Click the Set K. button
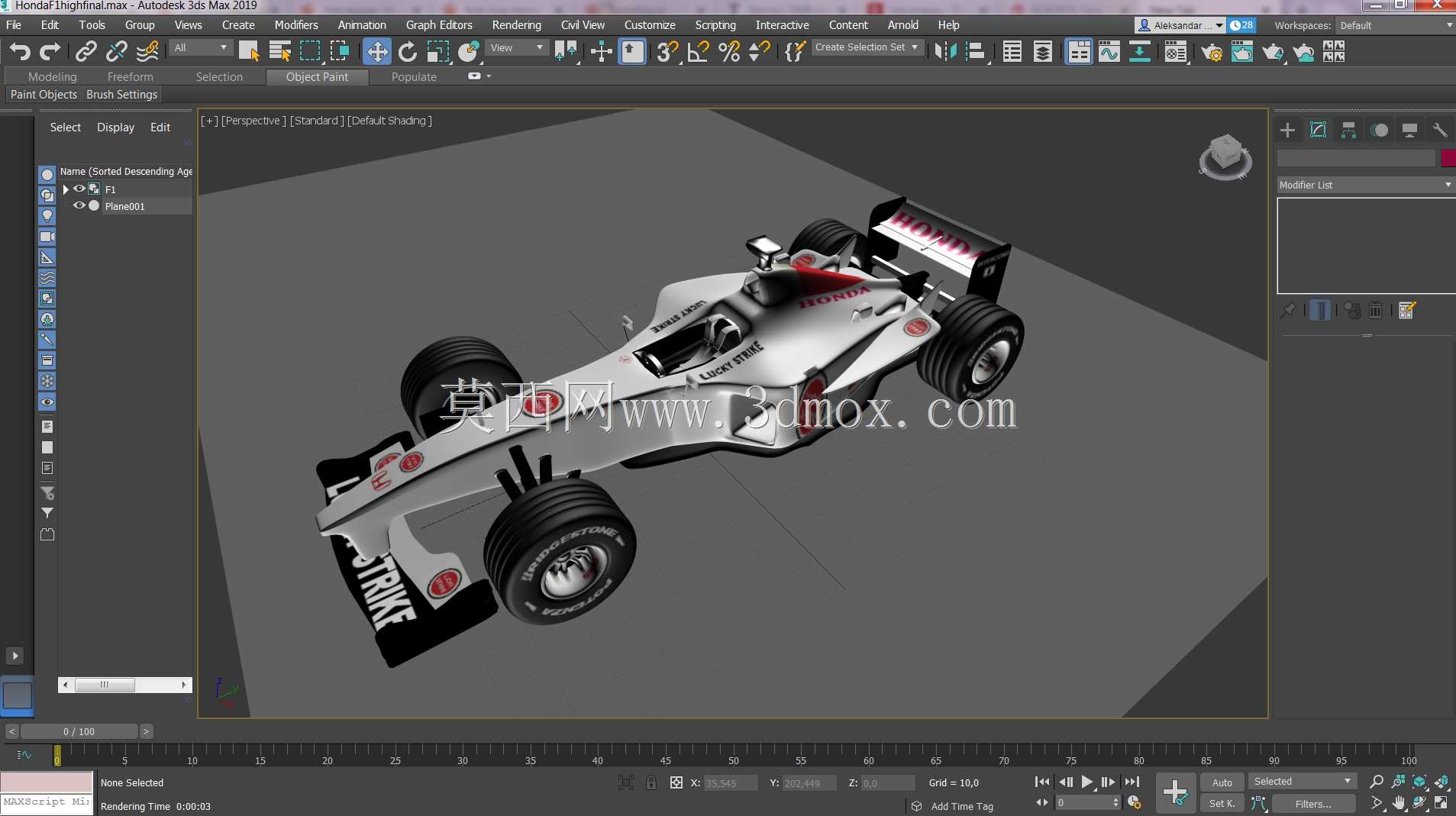Viewport: 1456px width, 816px height. click(1222, 804)
